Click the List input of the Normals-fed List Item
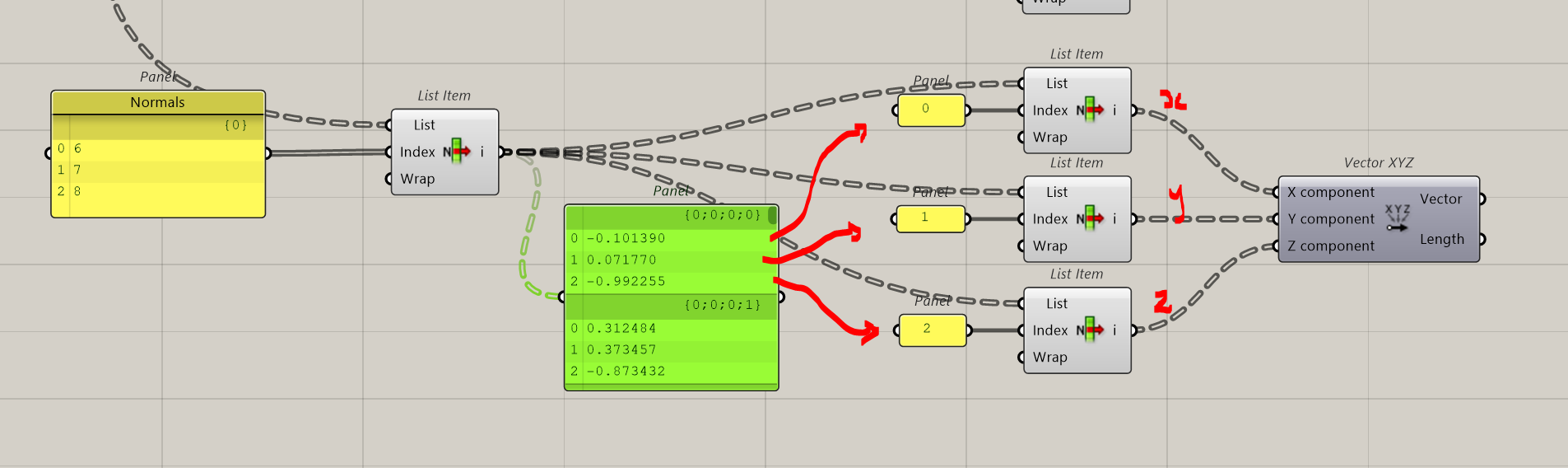1568x468 pixels. click(424, 125)
